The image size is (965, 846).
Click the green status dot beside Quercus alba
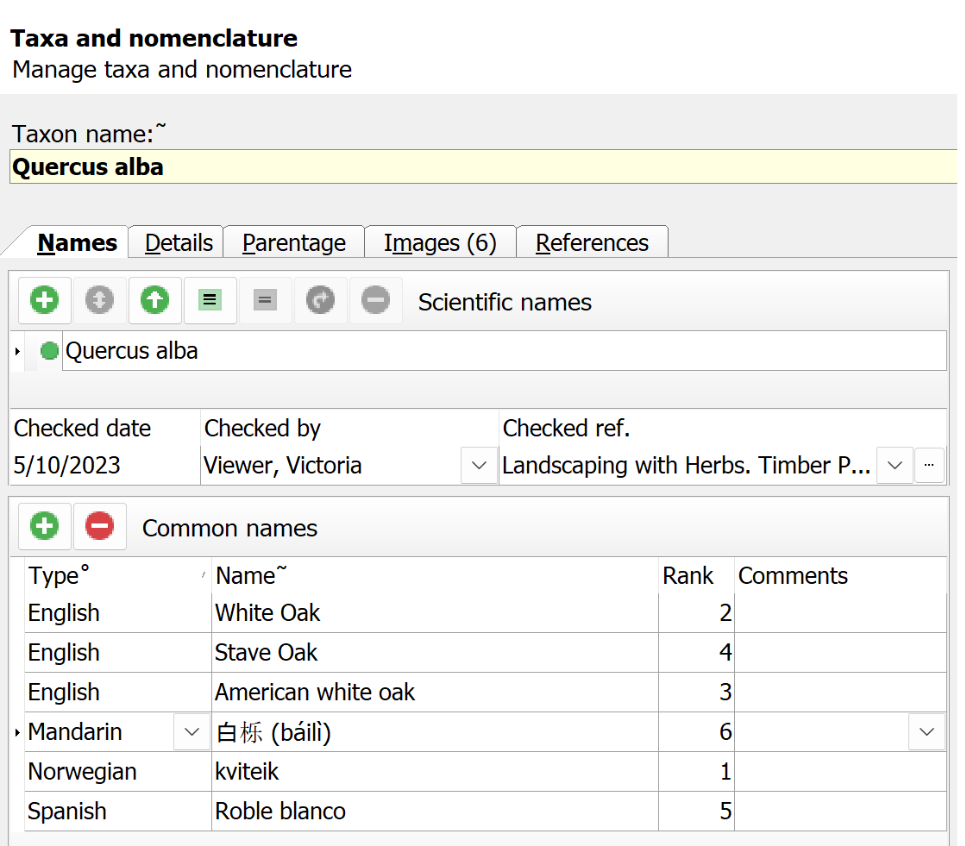(x=49, y=351)
